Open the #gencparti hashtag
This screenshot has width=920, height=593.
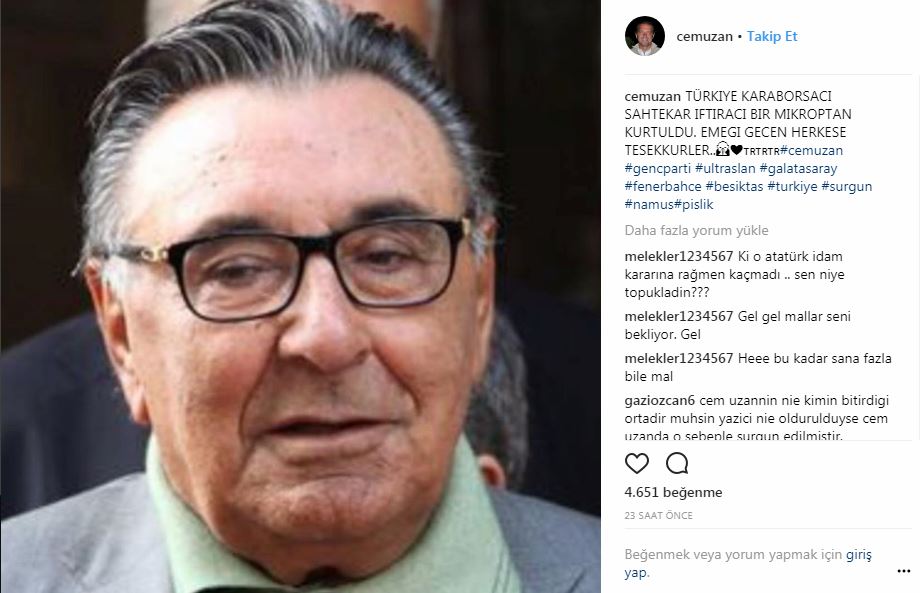[x=658, y=168]
